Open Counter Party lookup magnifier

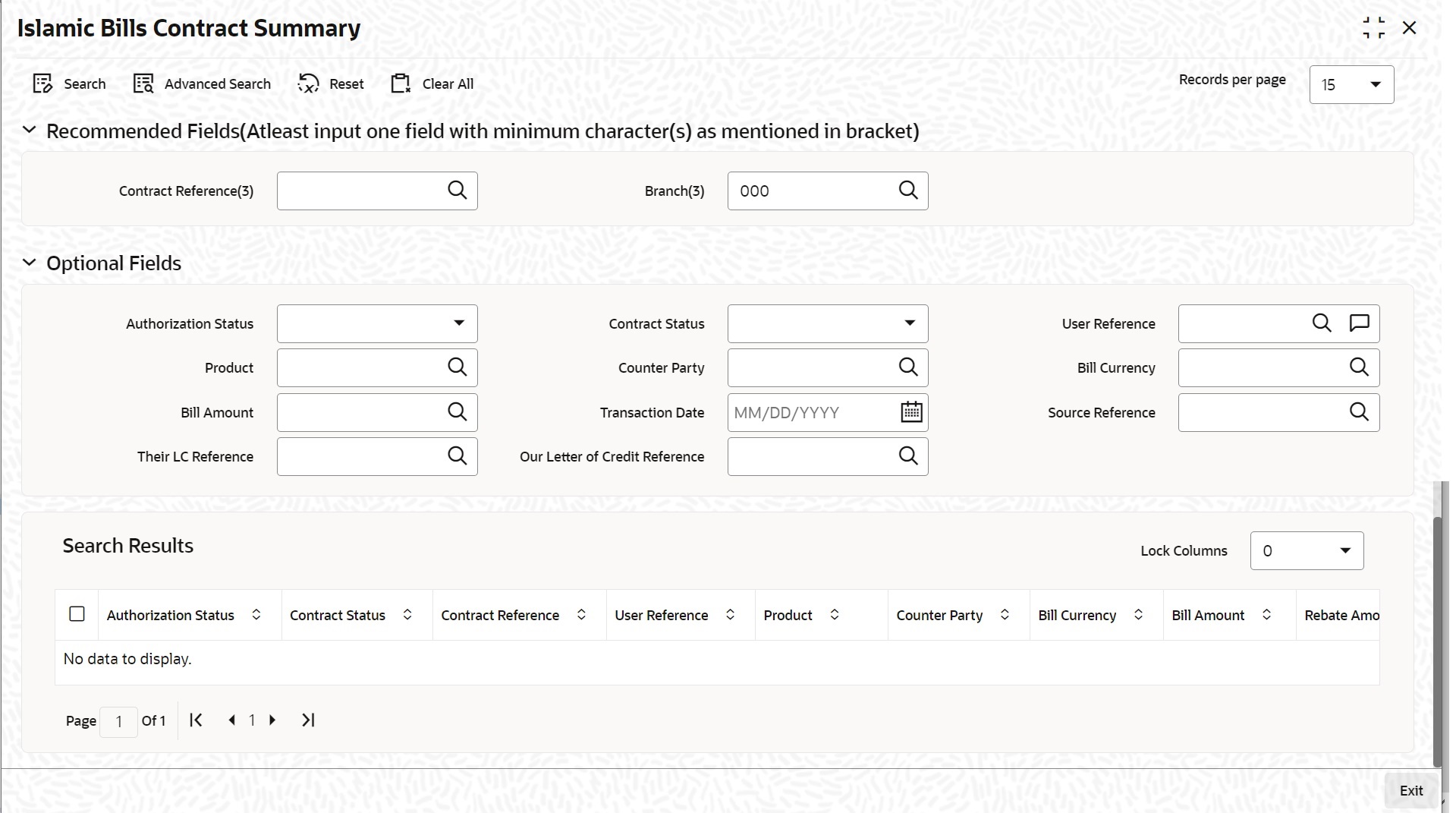point(908,367)
